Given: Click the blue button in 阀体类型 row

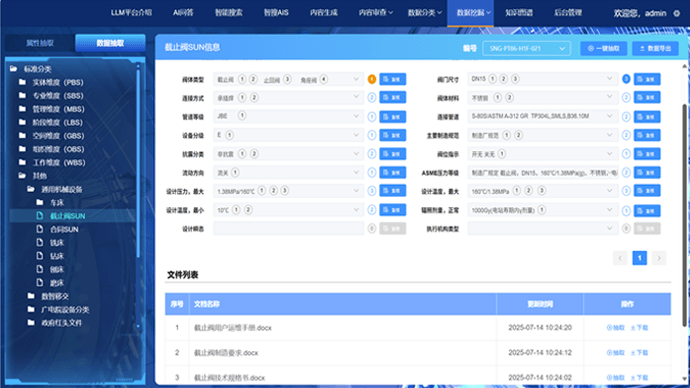Looking at the screenshot, I should pyautogui.click(x=393, y=79).
